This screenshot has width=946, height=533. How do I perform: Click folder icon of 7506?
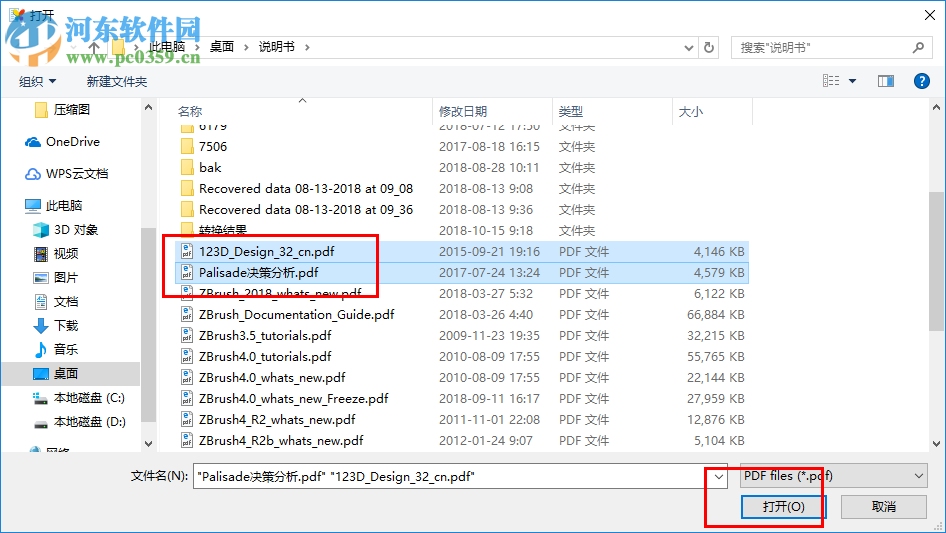click(187, 147)
